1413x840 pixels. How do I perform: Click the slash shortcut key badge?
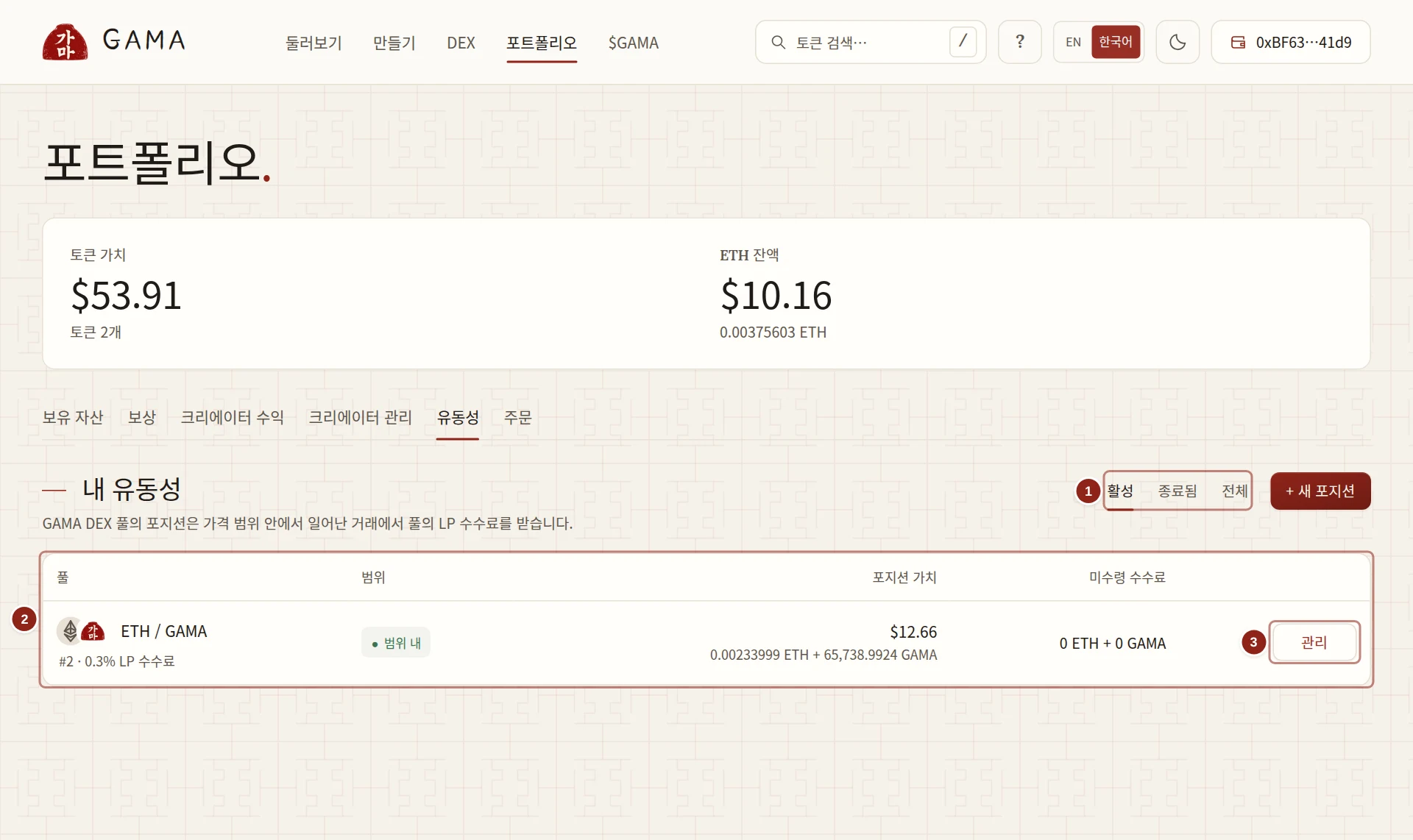tap(962, 42)
